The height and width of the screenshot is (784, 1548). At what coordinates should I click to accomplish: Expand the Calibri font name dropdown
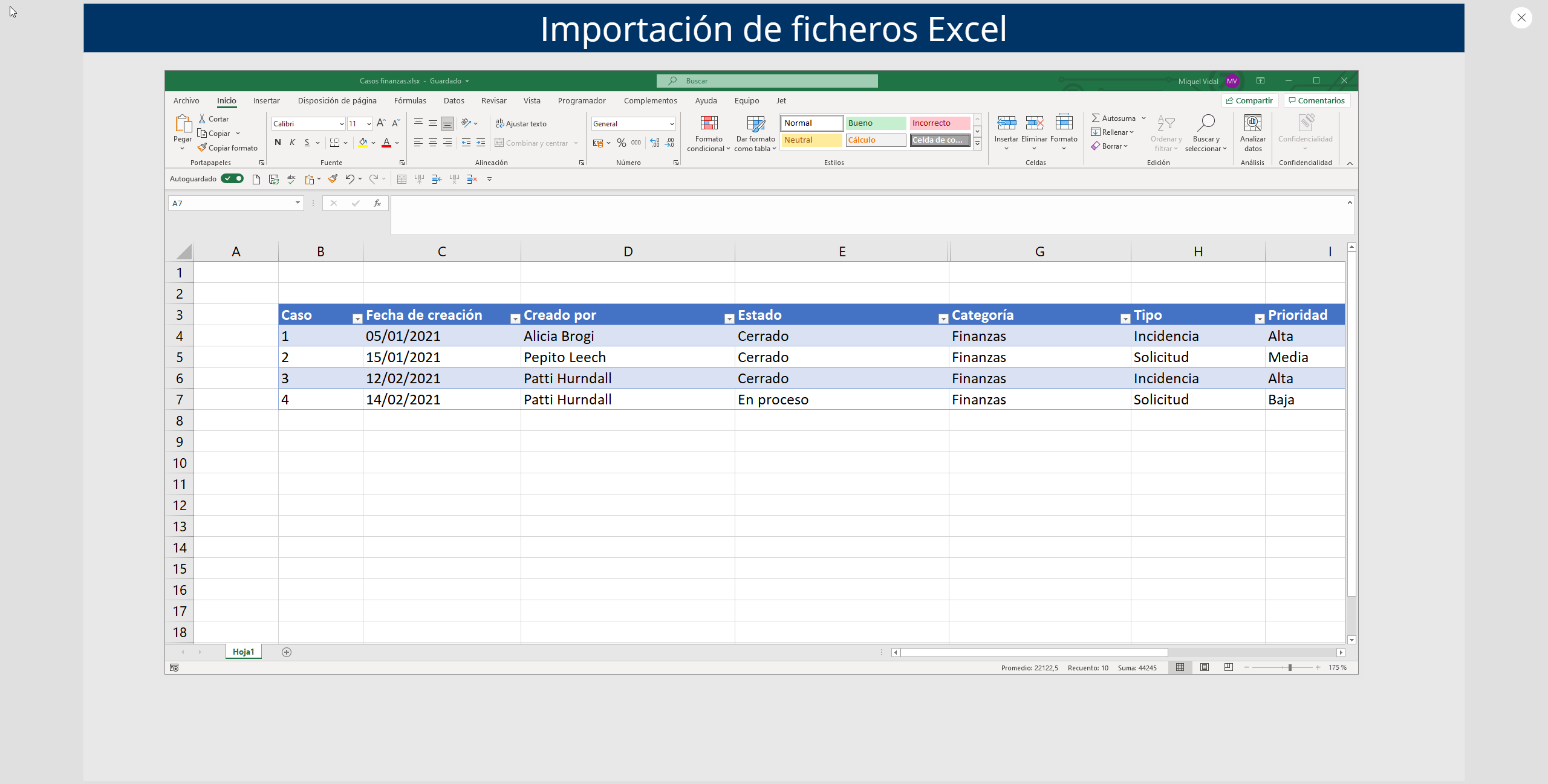point(342,124)
